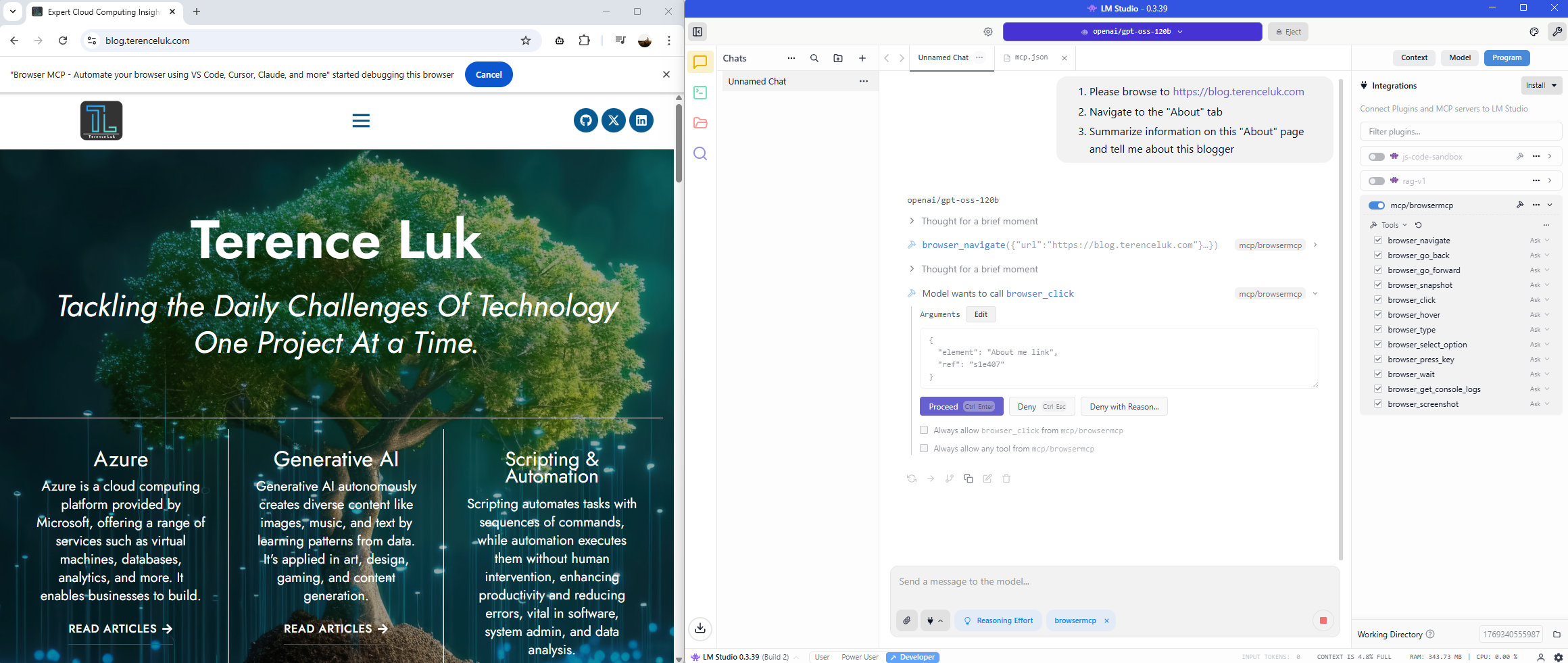Click Deny with Reason button

click(1124, 406)
